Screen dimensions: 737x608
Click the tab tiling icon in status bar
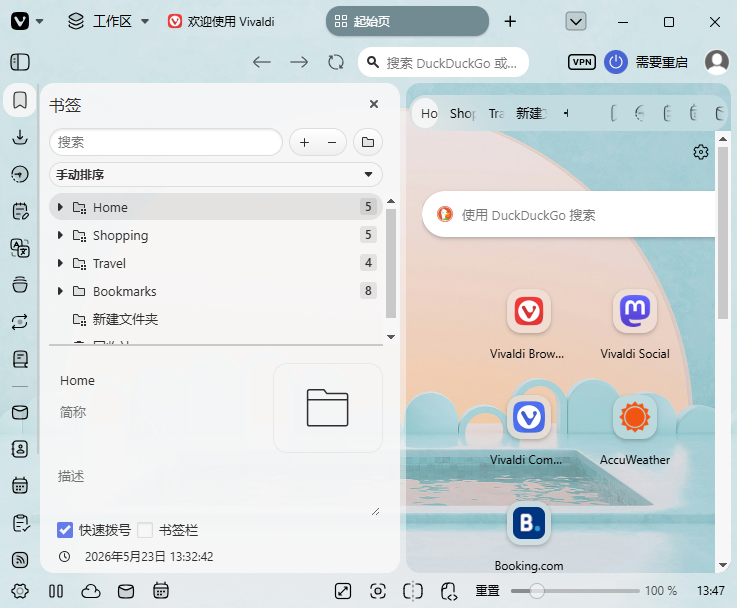coord(56,591)
